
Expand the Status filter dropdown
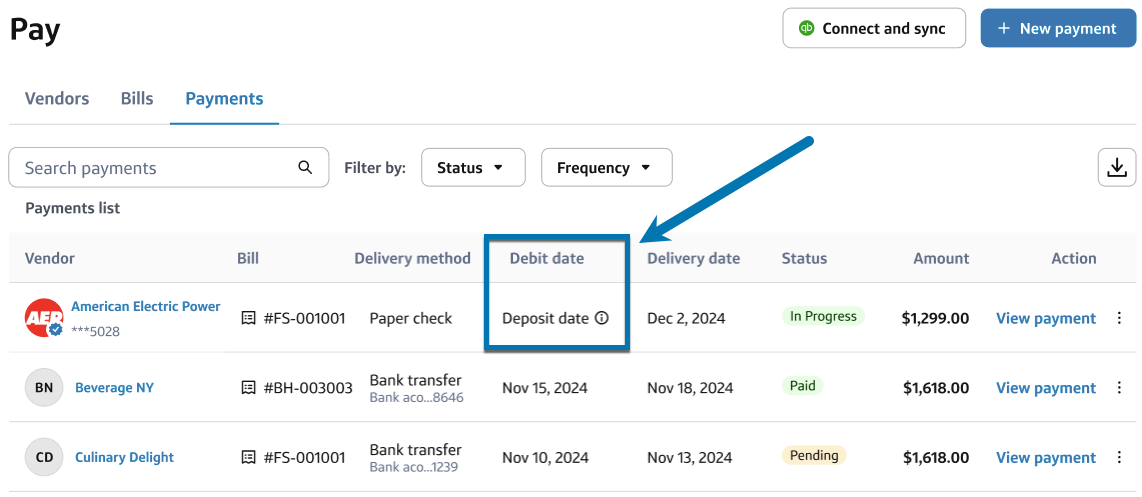point(473,168)
